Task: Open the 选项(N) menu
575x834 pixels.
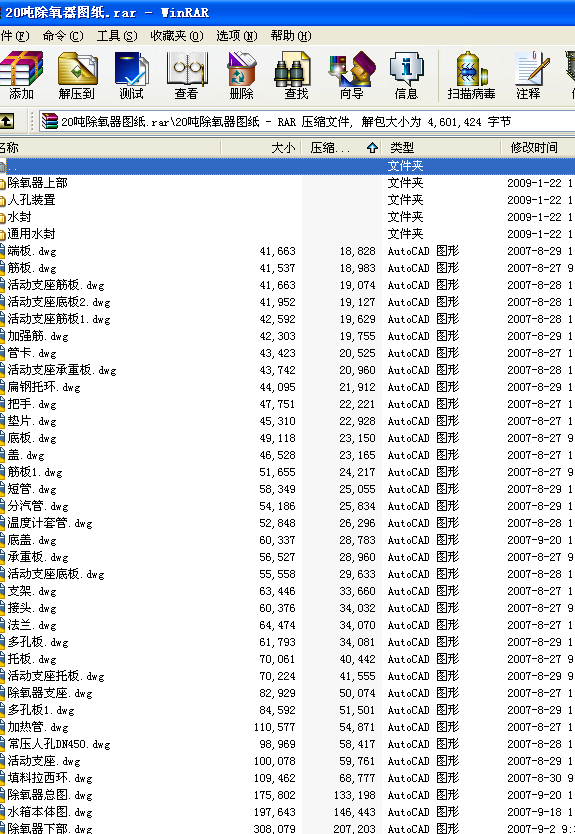Action: (x=237, y=36)
